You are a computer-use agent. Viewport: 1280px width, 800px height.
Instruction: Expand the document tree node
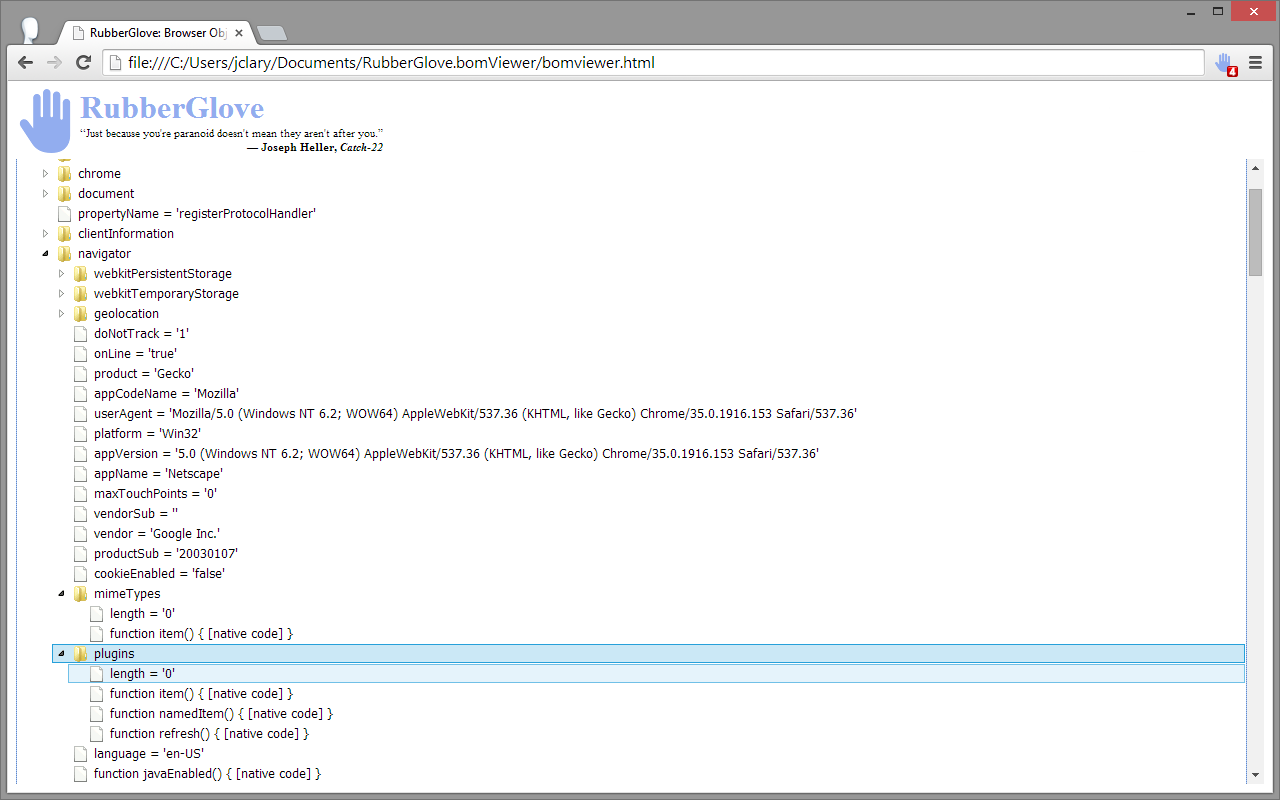45,194
